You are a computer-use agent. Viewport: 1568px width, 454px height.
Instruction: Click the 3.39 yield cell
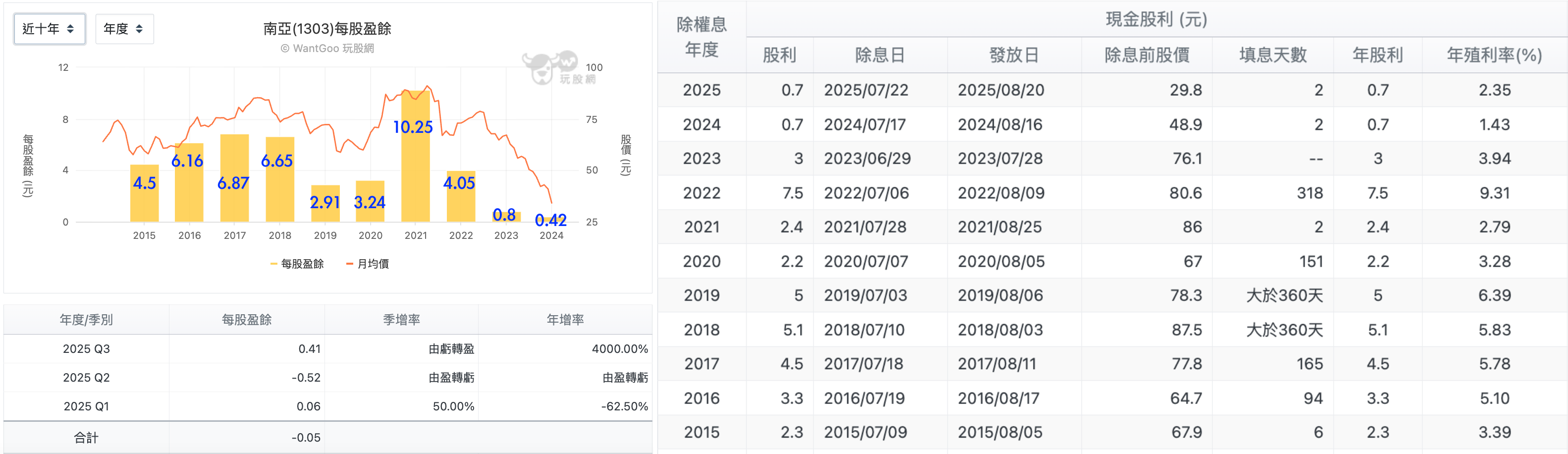1494,433
